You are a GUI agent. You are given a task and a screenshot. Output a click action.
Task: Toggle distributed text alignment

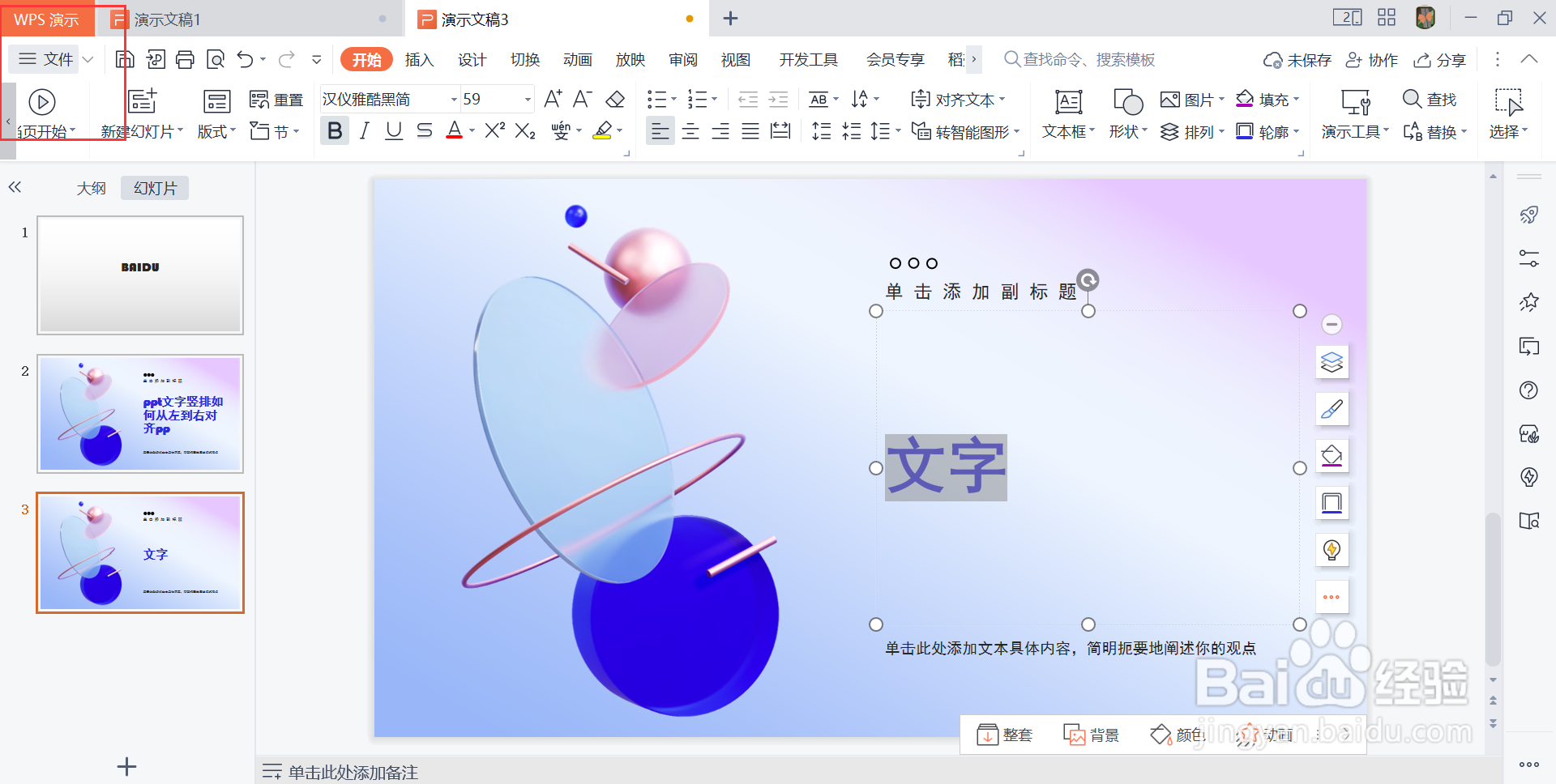pyautogui.click(x=780, y=130)
